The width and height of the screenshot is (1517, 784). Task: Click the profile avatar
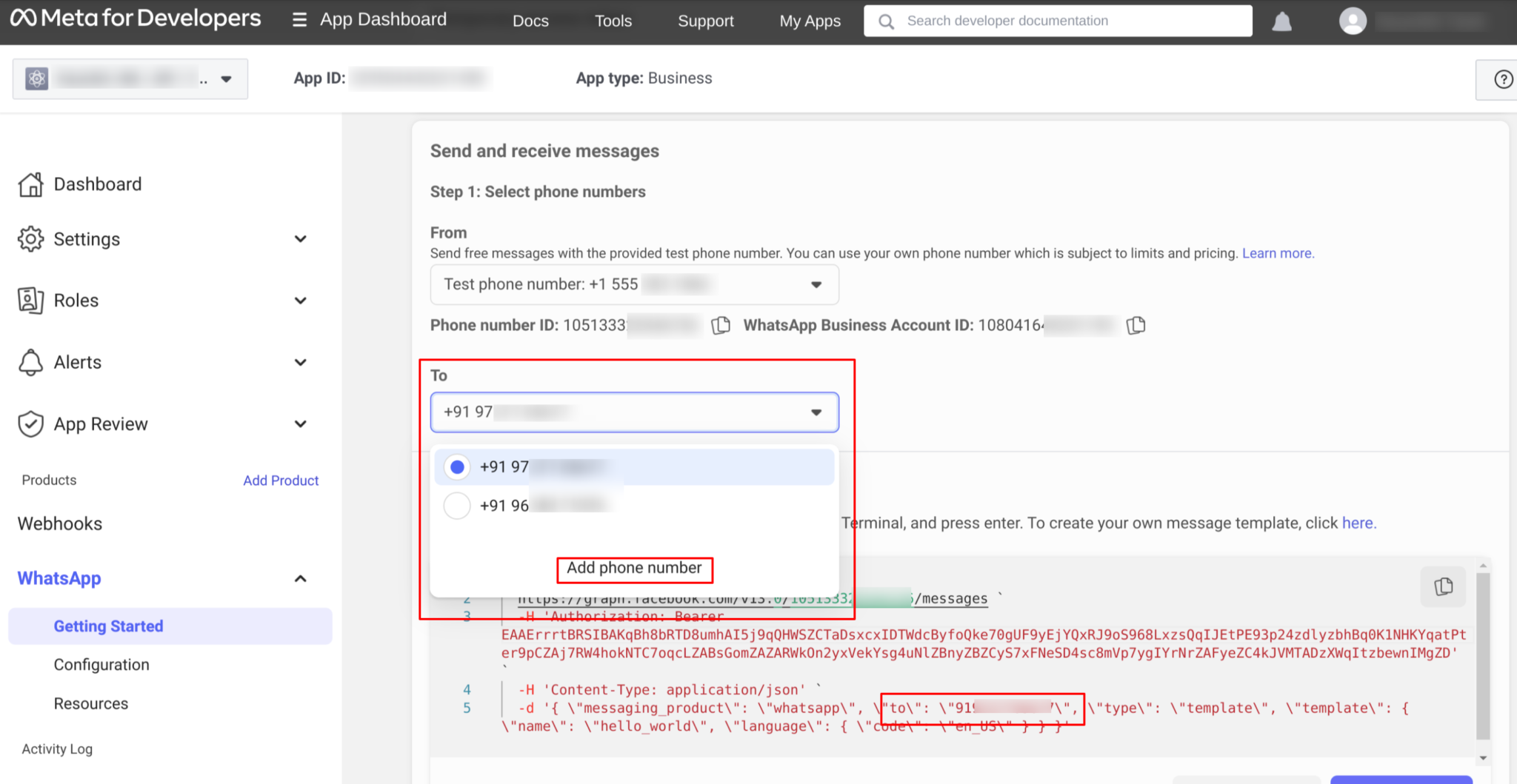pos(1353,21)
